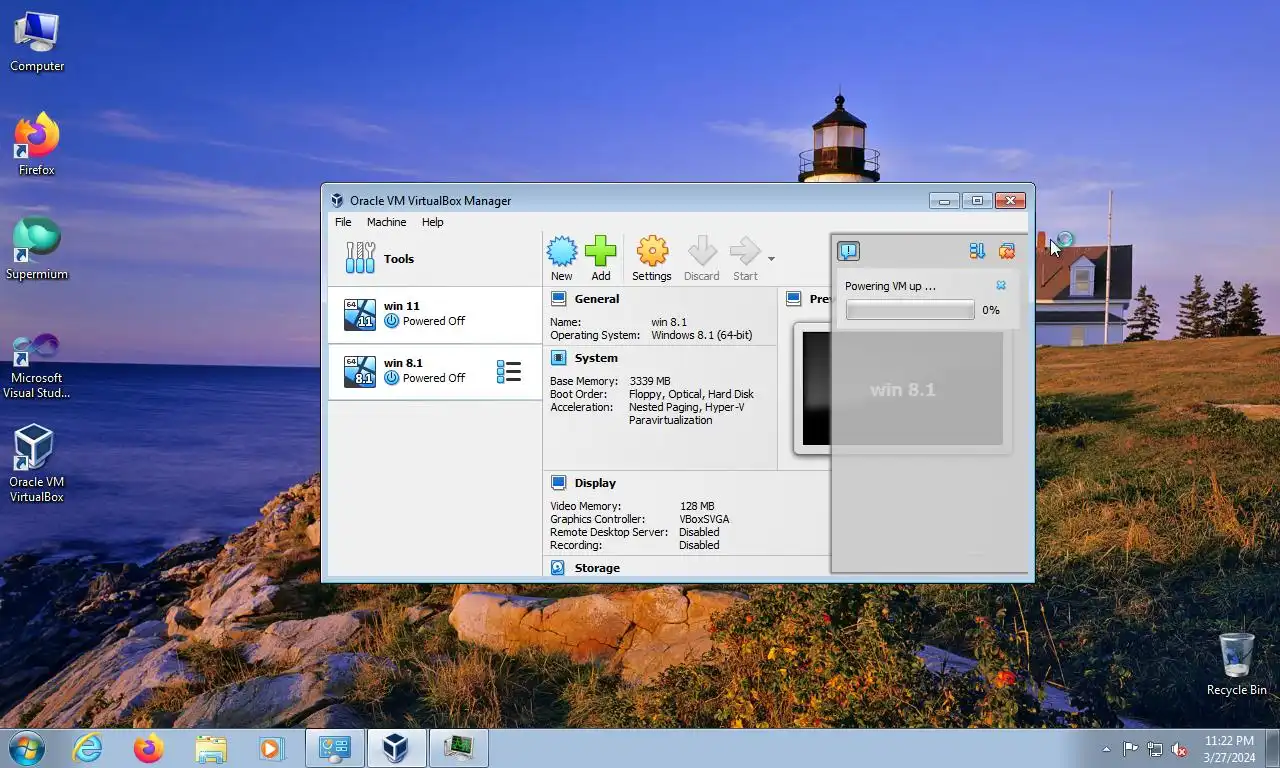Open Windows Explorer folder from taskbar
The height and width of the screenshot is (768, 1280).
210,748
